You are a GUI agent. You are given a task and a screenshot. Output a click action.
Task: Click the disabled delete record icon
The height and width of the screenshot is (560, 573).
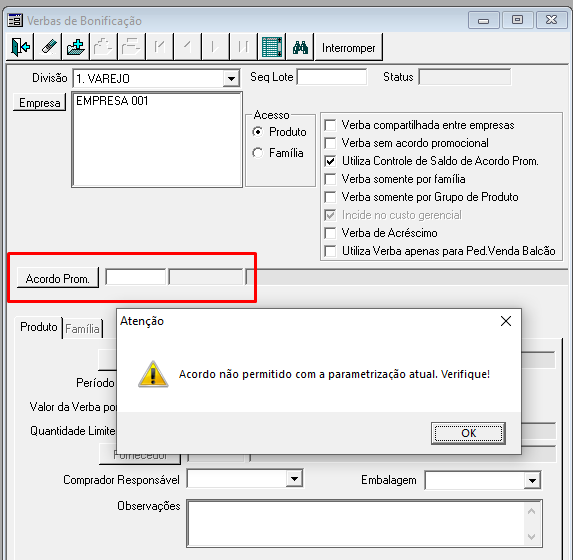click(131, 47)
